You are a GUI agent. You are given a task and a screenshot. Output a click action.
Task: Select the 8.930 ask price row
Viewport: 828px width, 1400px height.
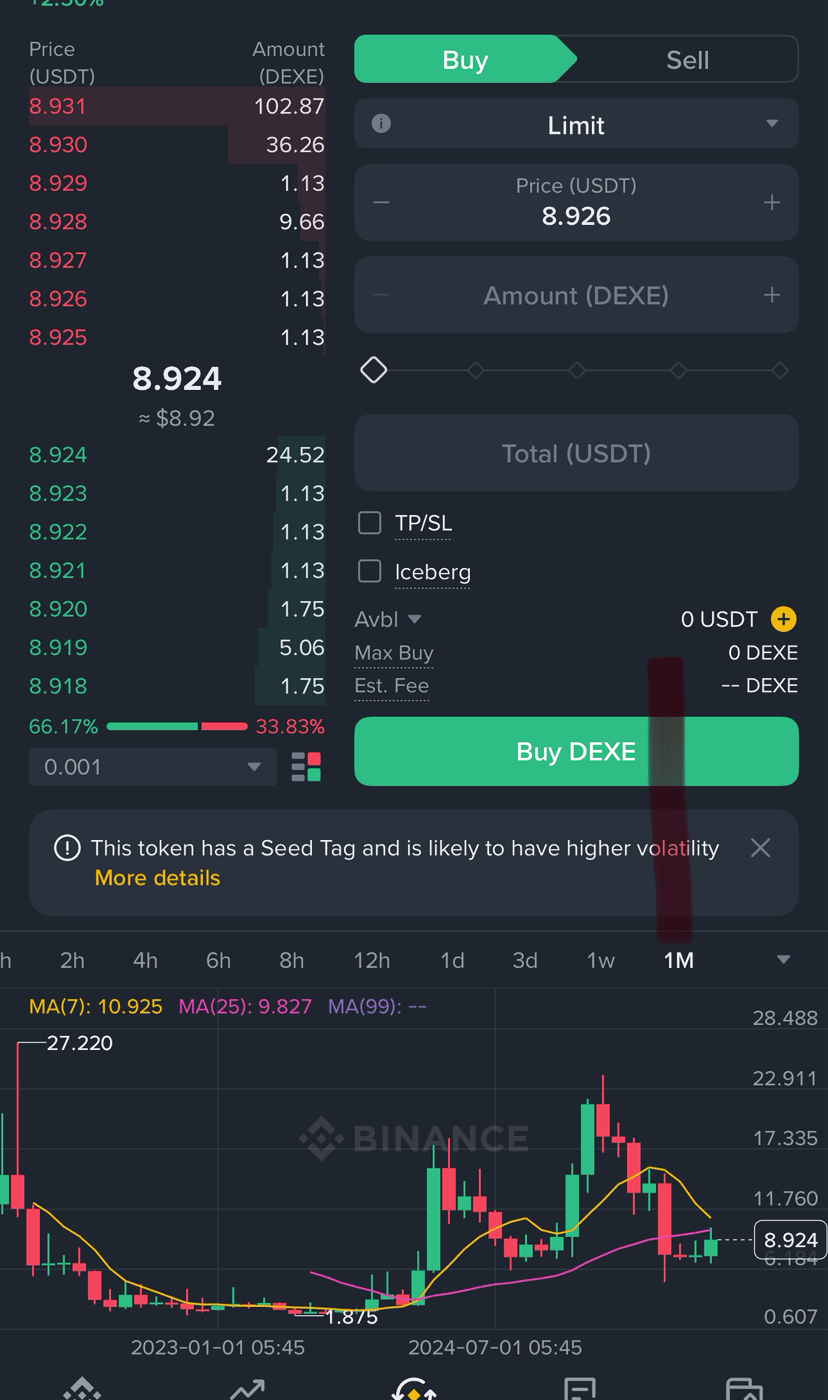177,144
